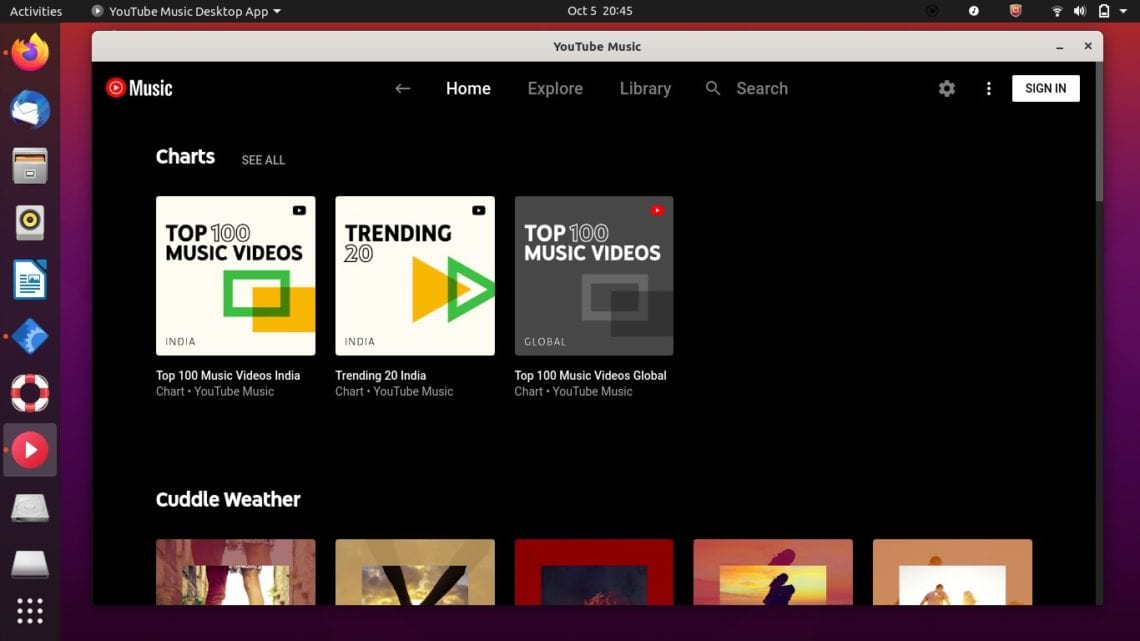Launch Firefox from the dock
The image size is (1140, 641).
pos(29,53)
